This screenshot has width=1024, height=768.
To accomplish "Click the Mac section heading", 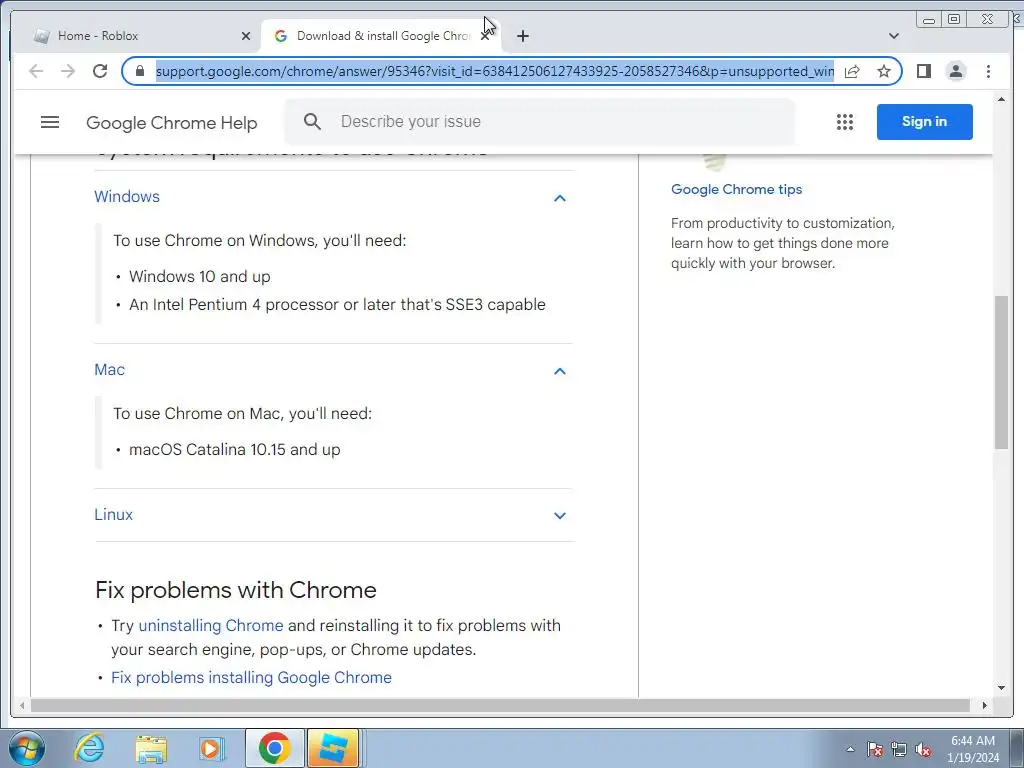I will (109, 370).
